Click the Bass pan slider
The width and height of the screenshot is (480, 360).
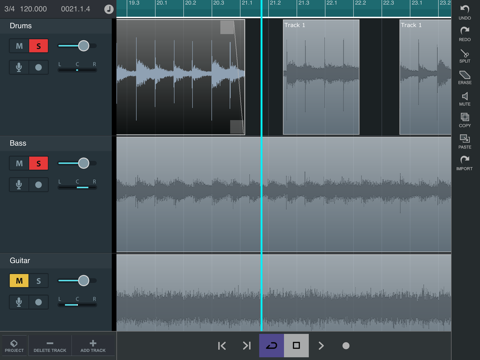pos(77,187)
